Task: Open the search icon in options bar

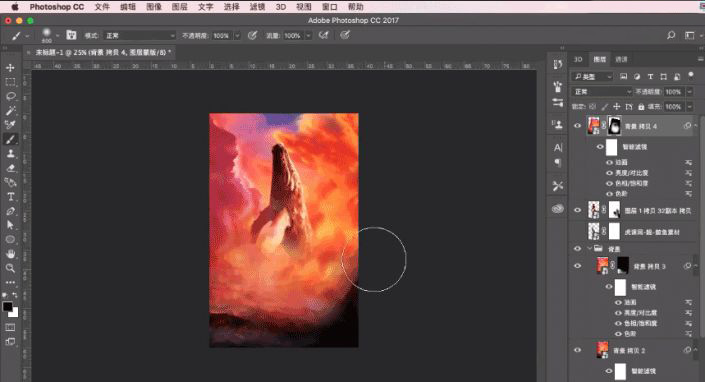Action: 671,36
